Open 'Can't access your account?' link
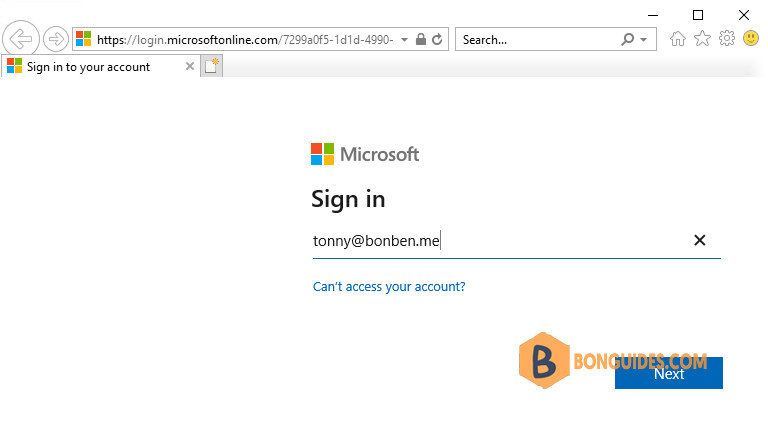The width and height of the screenshot is (768, 426). [x=389, y=286]
